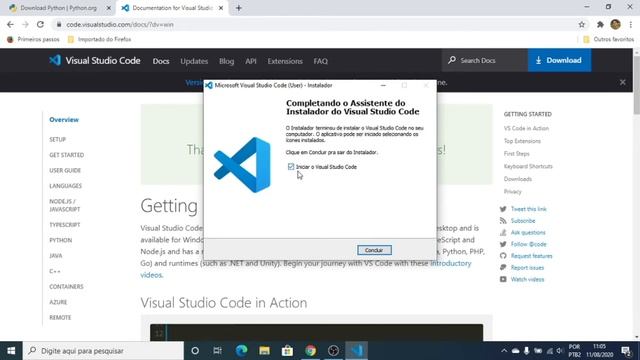
Task: Click the blue Download button on website
Action: 559,60
